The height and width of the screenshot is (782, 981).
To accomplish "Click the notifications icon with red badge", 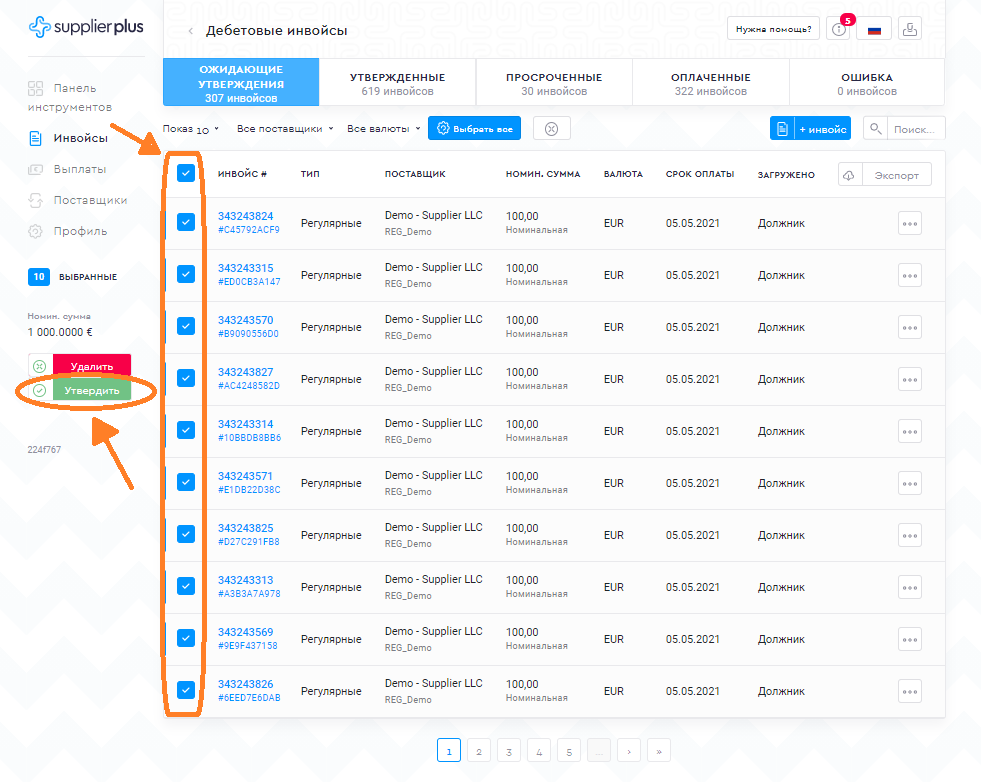I will pos(838,29).
